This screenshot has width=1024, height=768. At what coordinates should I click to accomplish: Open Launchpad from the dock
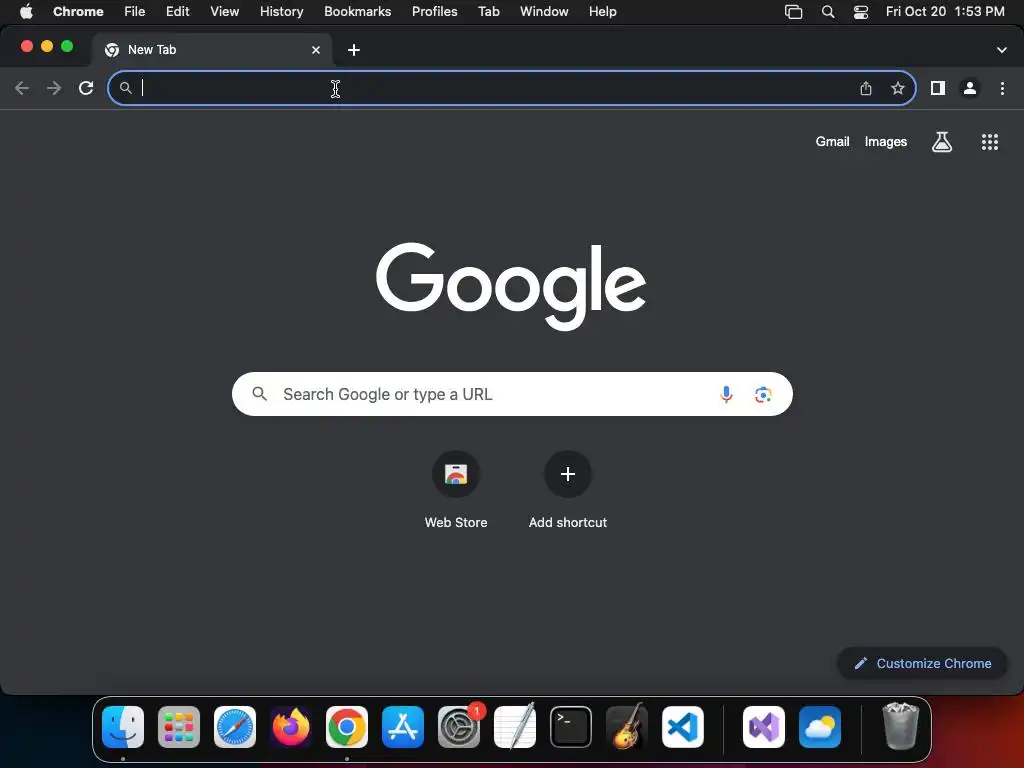179,727
